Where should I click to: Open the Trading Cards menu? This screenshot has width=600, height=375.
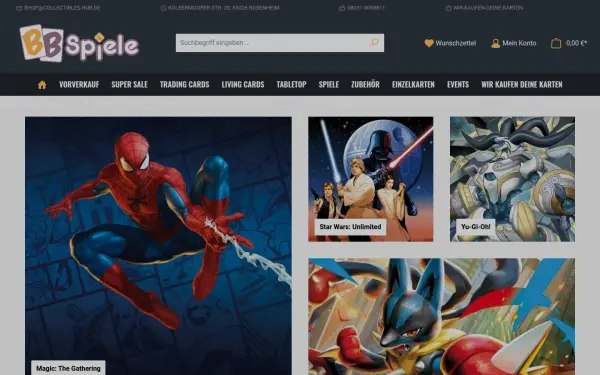click(x=184, y=85)
